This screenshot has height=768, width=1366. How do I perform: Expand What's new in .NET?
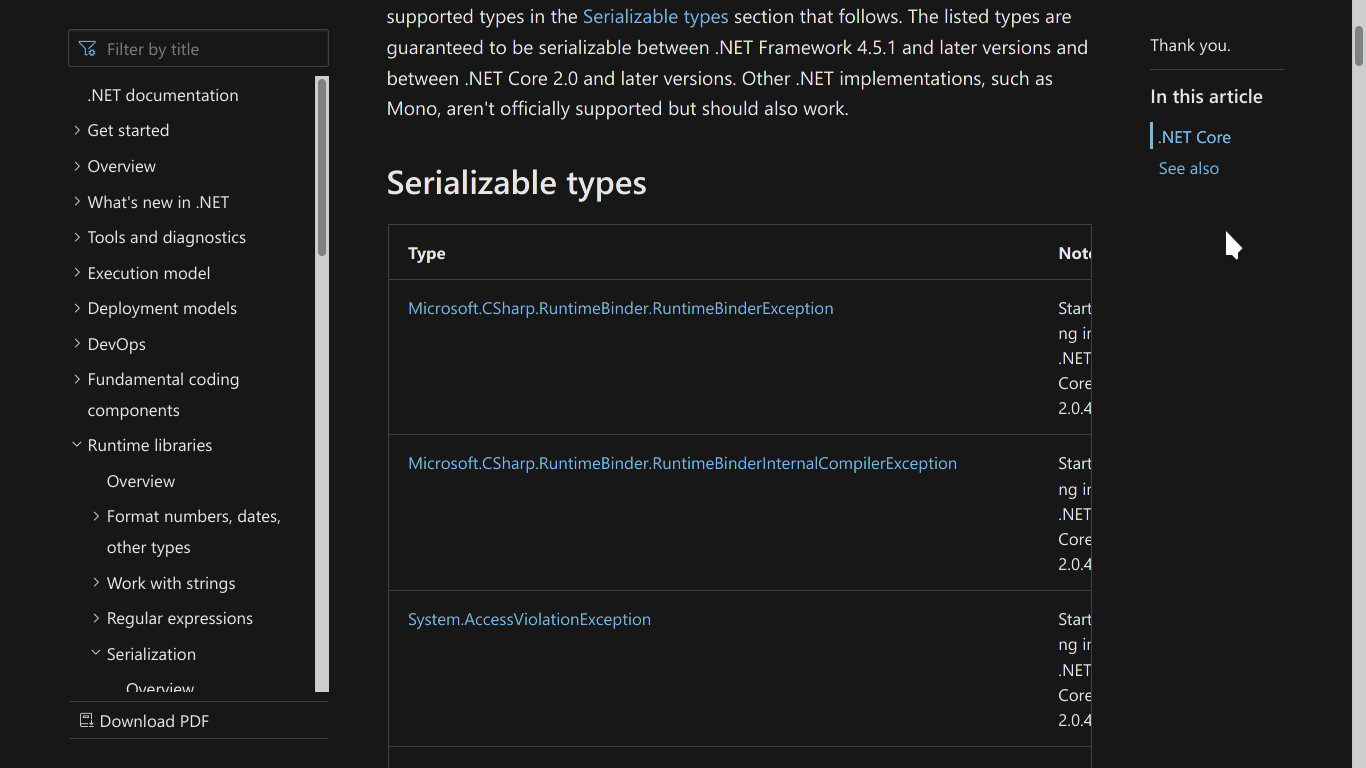point(77,201)
